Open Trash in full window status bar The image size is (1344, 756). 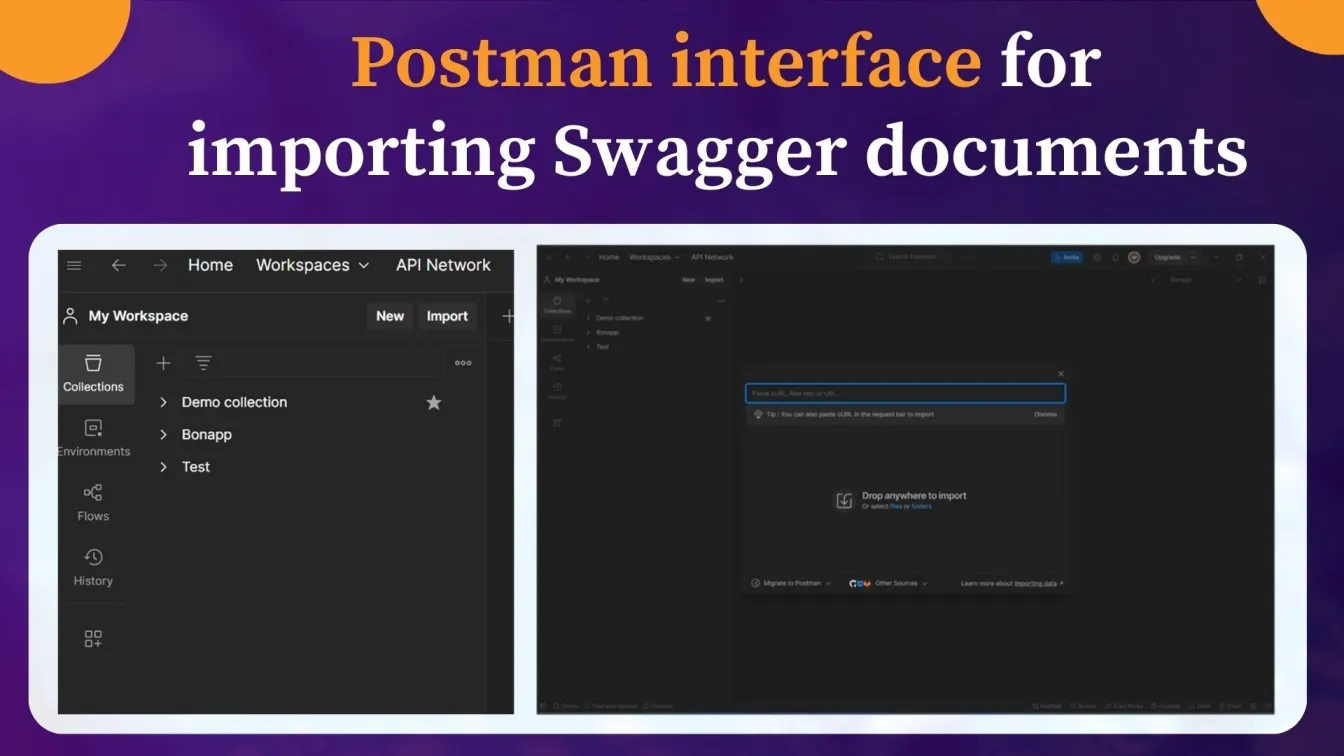(x=1231, y=706)
